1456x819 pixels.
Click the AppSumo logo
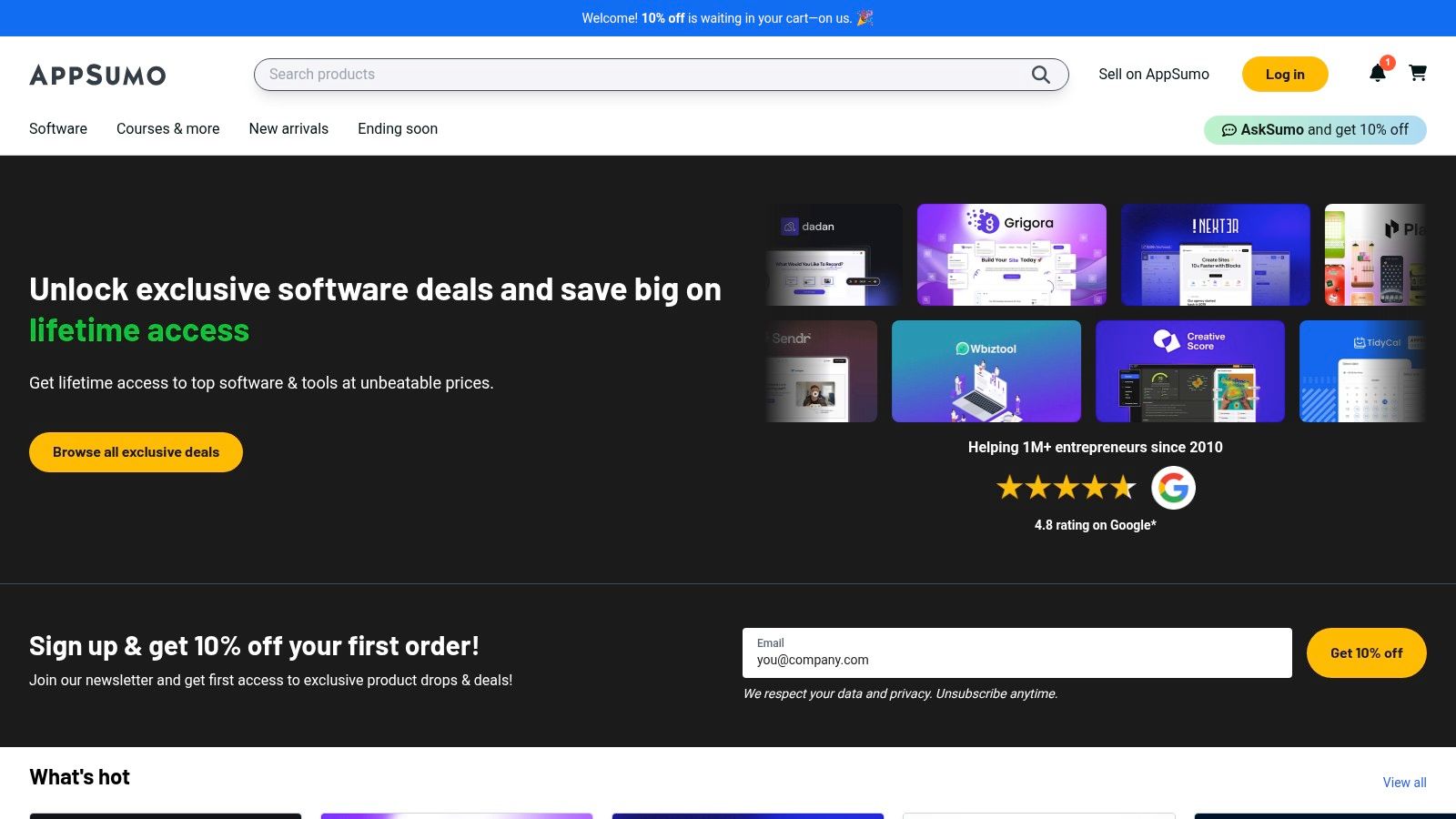click(97, 75)
